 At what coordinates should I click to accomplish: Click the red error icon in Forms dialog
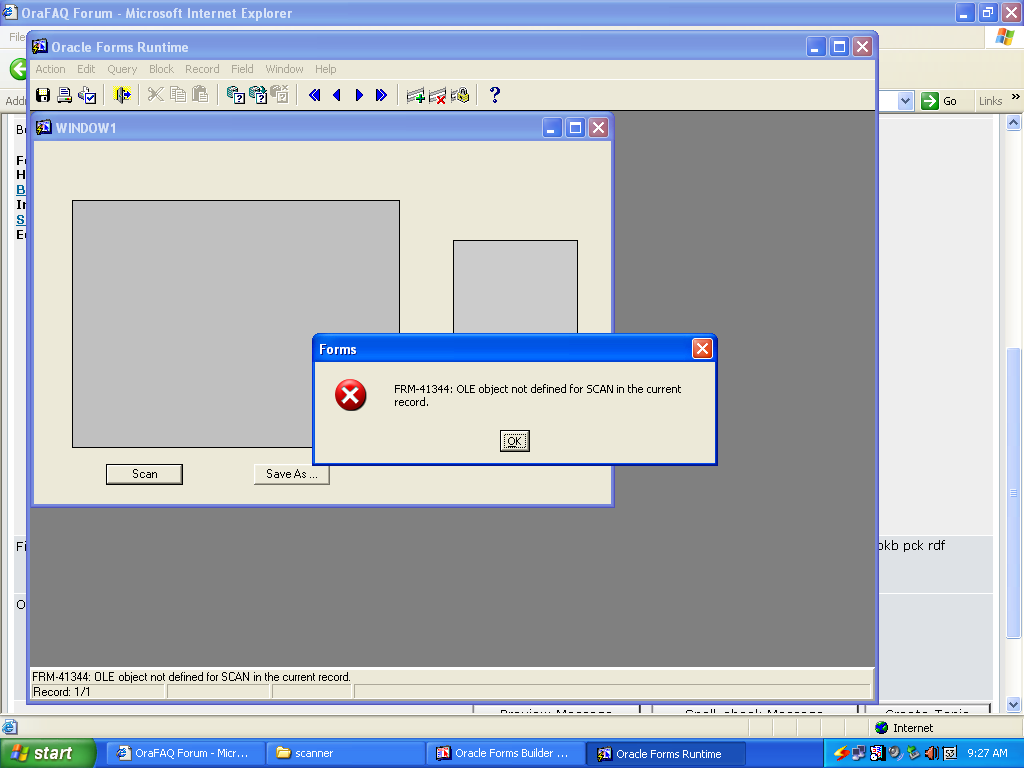point(351,395)
